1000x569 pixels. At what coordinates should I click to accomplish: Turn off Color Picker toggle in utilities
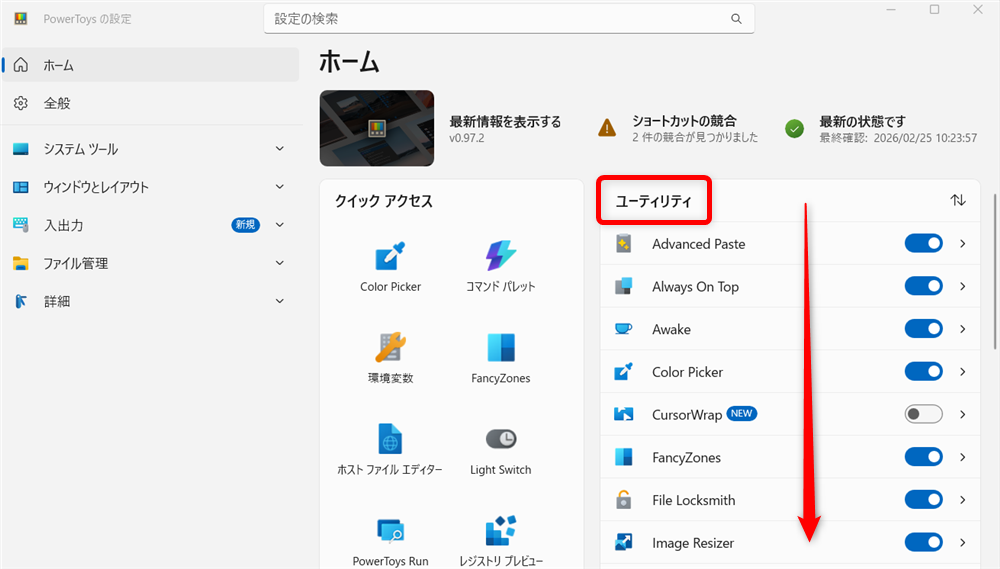click(923, 372)
